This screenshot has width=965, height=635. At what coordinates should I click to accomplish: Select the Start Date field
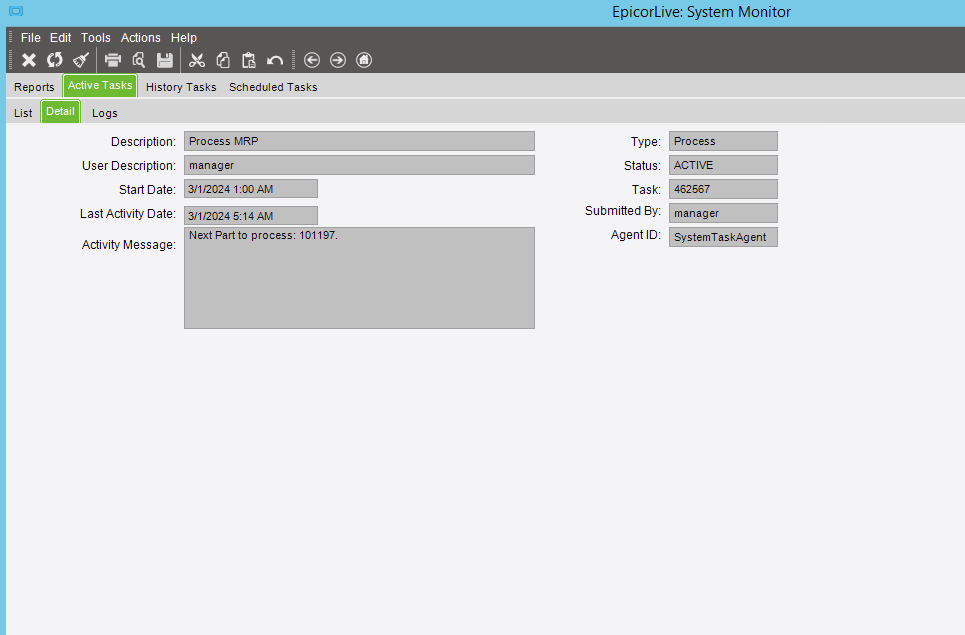249,189
